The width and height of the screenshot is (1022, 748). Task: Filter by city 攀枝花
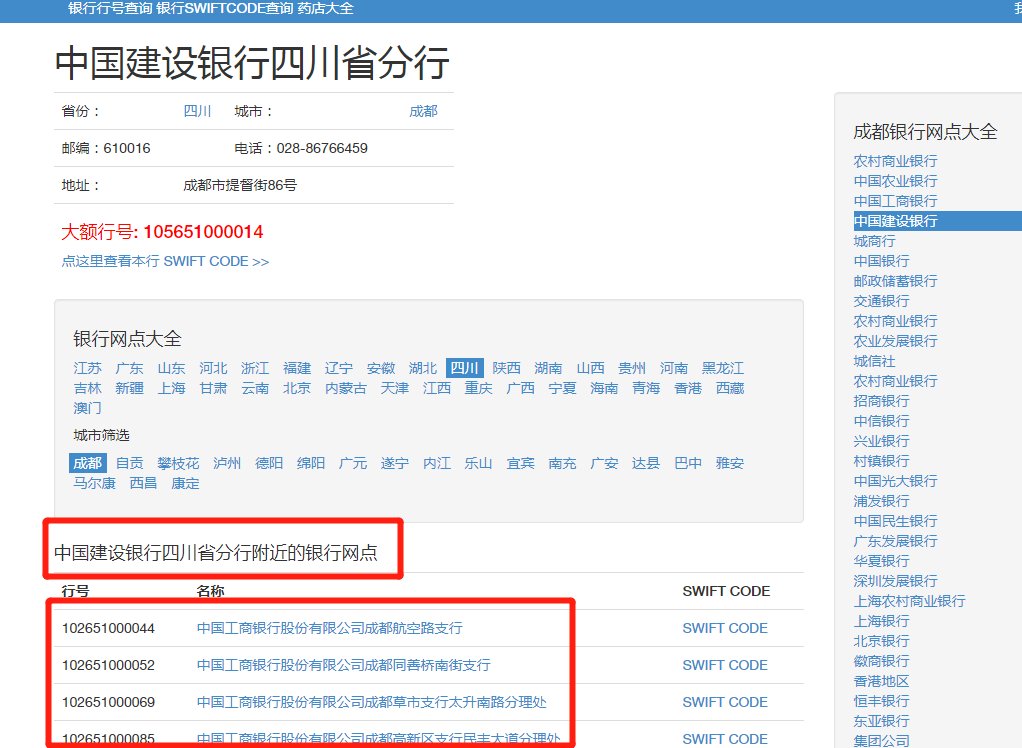(x=178, y=463)
